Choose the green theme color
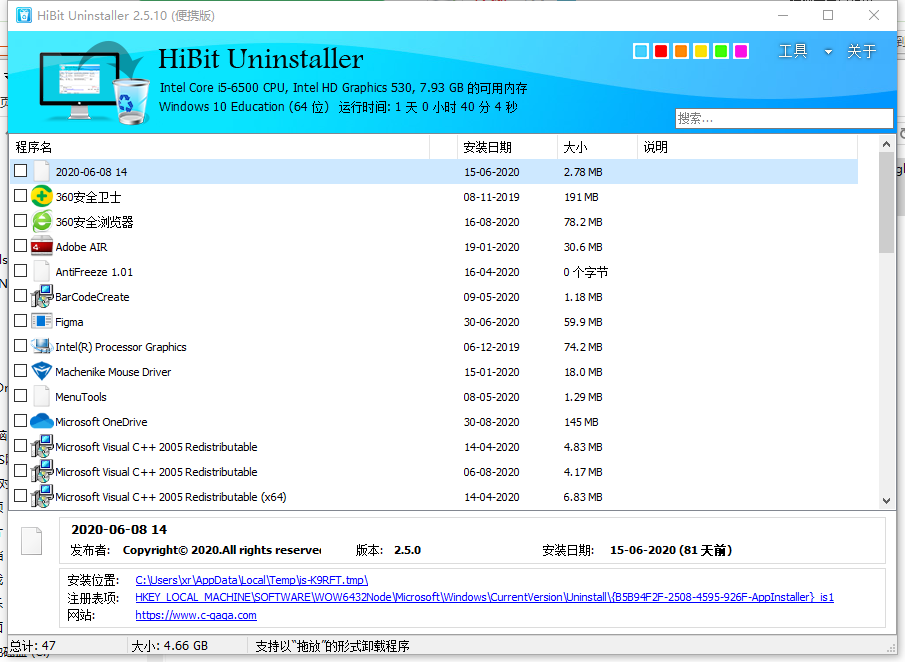Image resolution: width=905 pixels, height=662 pixels. click(721, 51)
